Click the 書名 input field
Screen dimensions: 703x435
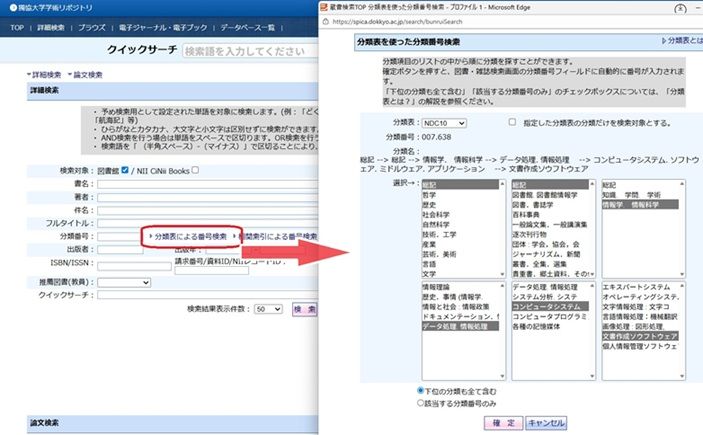pyautogui.click(x=208, y=184)
